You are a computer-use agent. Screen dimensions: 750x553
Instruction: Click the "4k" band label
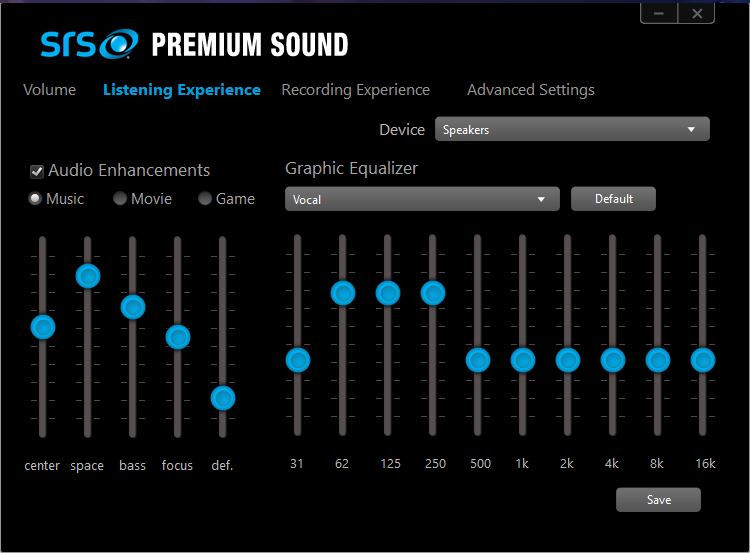coord(612,464)
